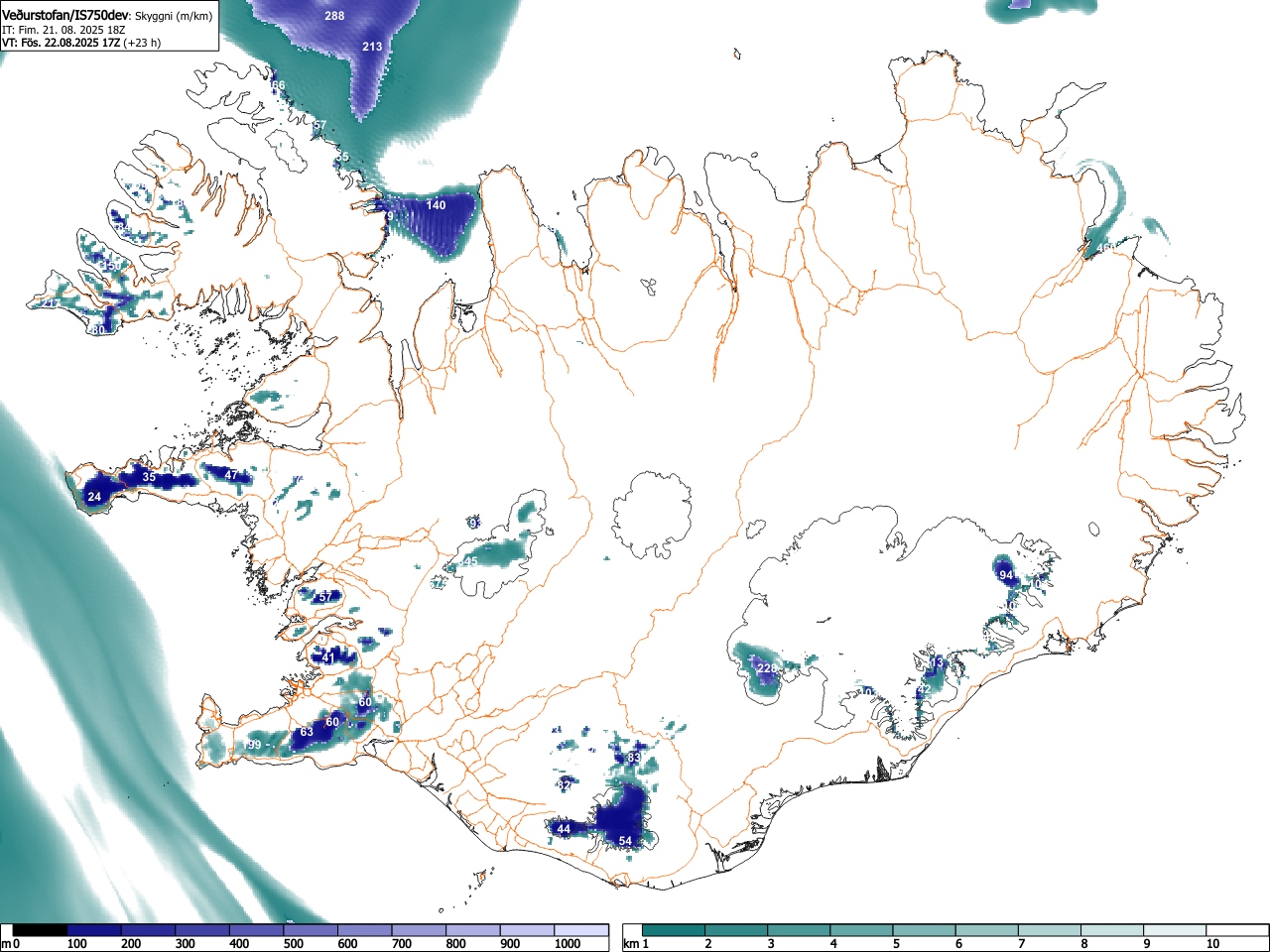Select the 5–6 km legend swatch
1270x952 pixels.
pyautogui.click(x=925, y=930)
